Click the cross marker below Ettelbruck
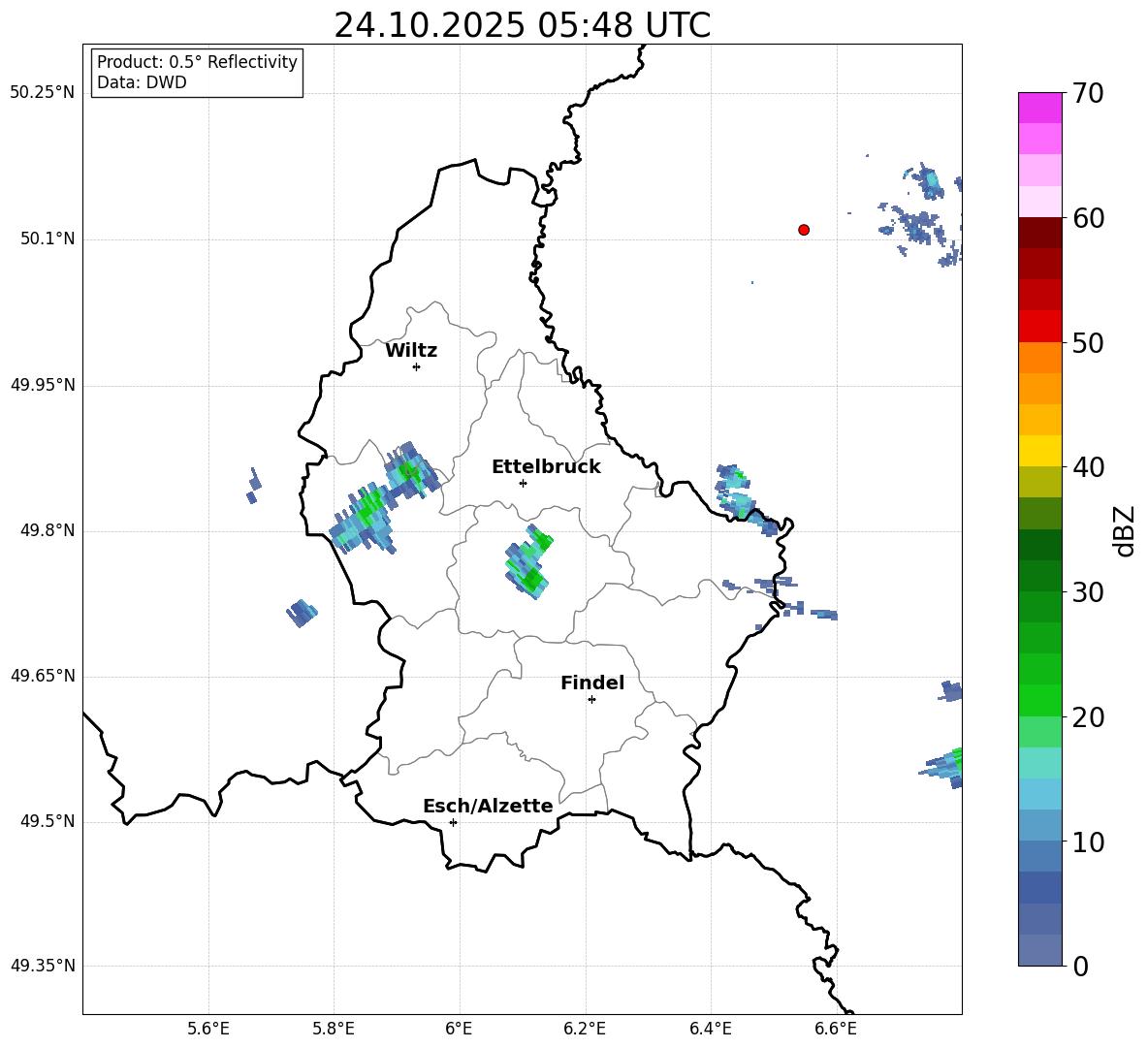The image size is (1148, 1048). click(x=523, y=483)
